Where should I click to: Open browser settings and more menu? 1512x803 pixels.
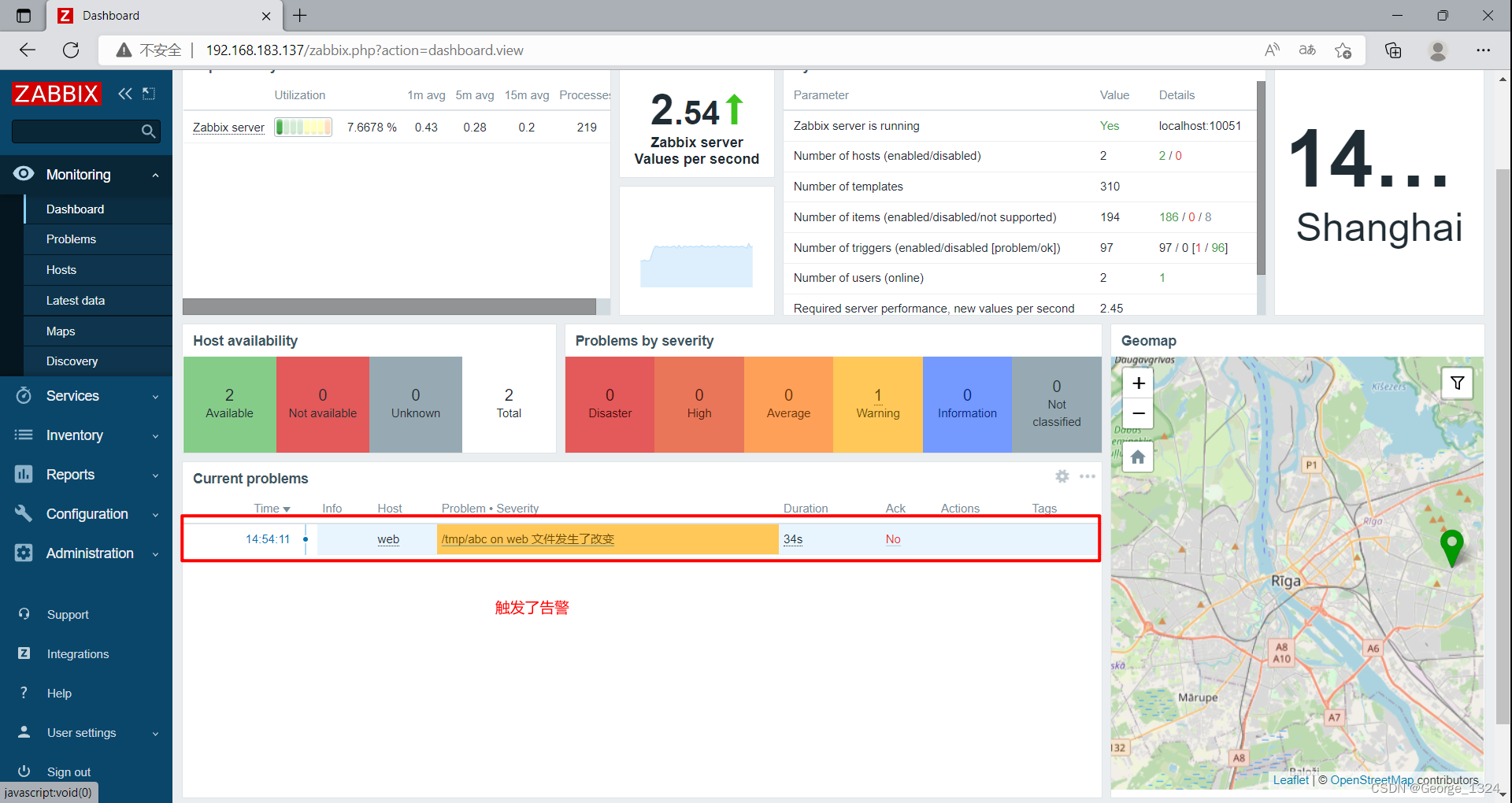coord(1484,50)
